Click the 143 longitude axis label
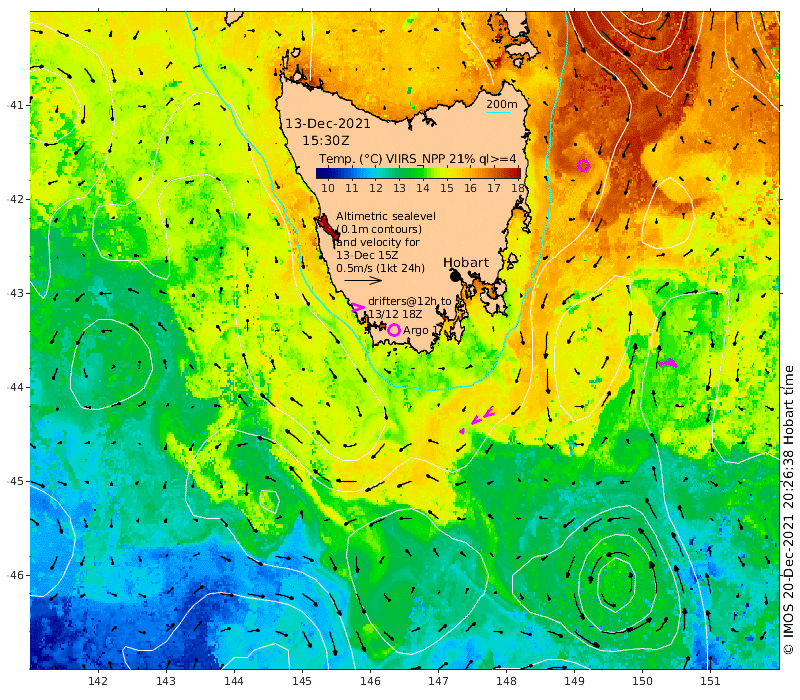The width and height of the screenshot is (800, 700). point(166,681)
